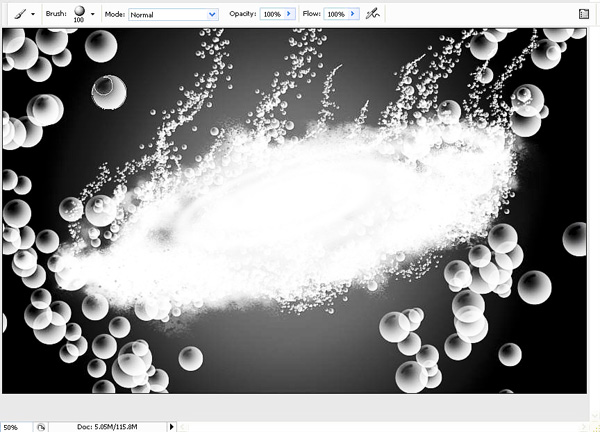The image size is (600, 432).
Task: Open the Opacity slider arrow
Action: coord(290,14)
